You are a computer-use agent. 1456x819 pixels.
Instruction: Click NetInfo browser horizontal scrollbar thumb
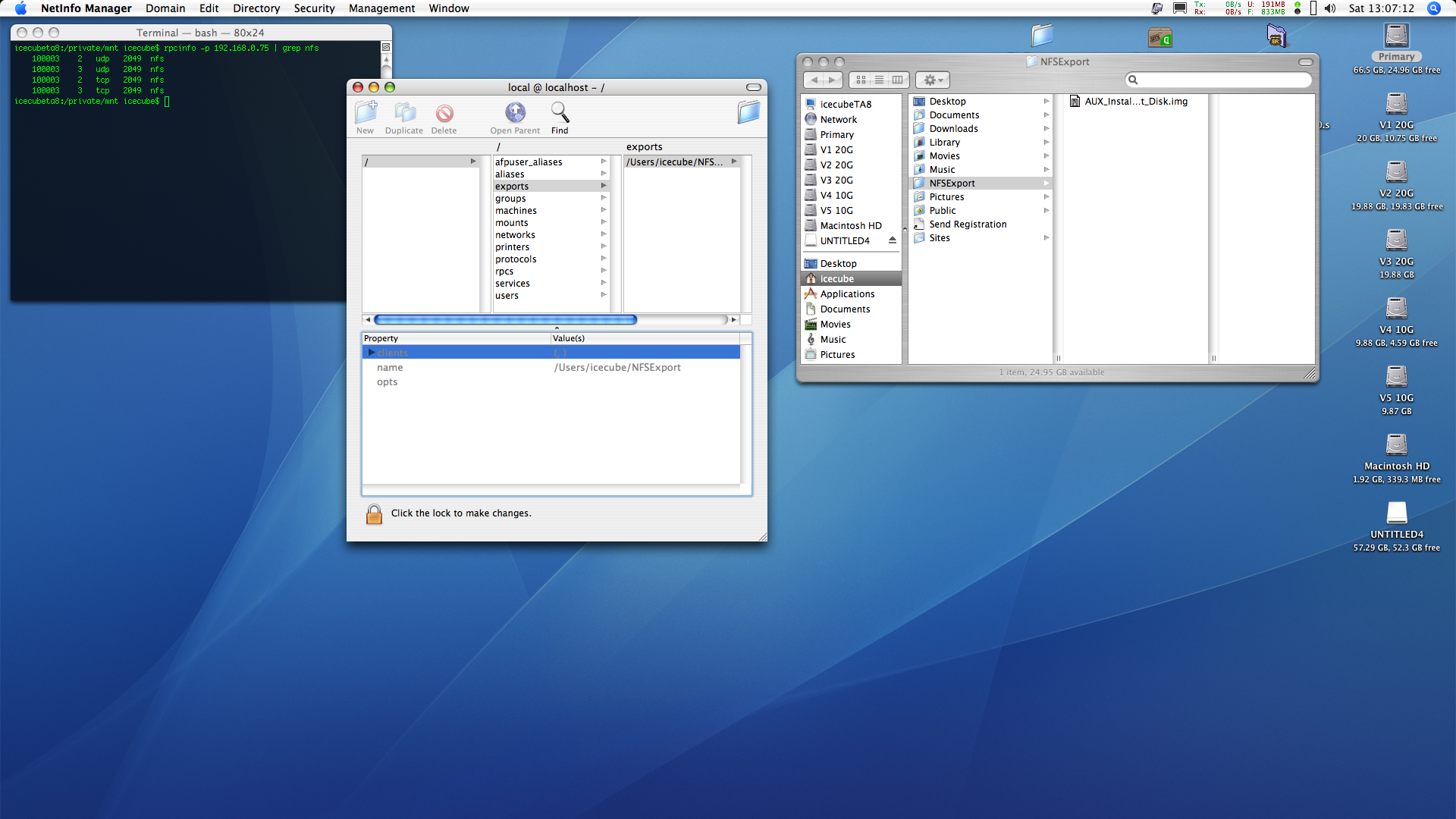(x=505, y=320)
